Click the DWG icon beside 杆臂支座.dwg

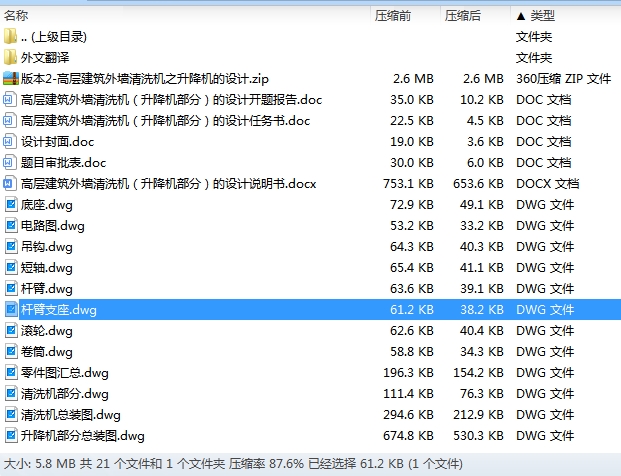[11, 309]
